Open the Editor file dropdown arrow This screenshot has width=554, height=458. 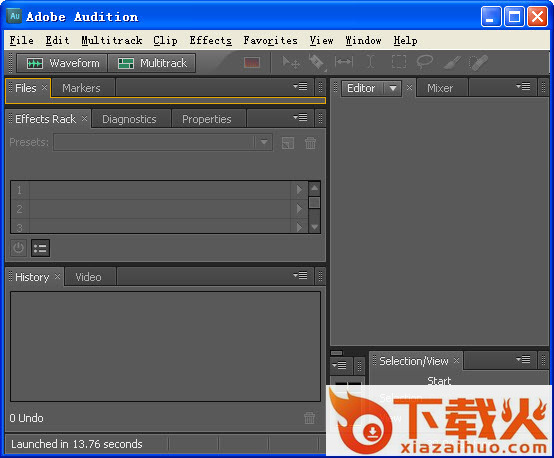point(393,88)
